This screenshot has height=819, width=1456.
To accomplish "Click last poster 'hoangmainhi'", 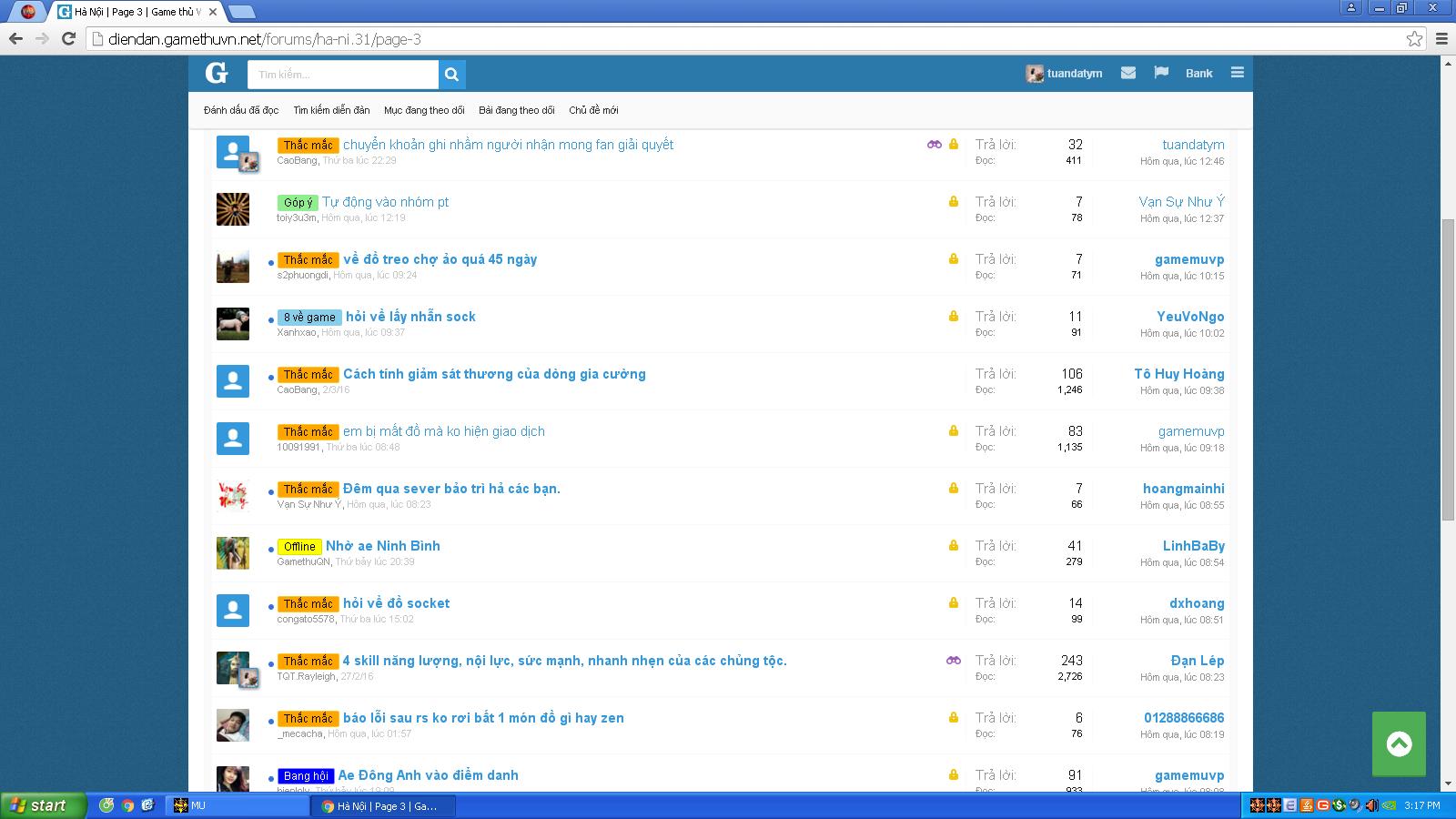I will point(1184,489).
